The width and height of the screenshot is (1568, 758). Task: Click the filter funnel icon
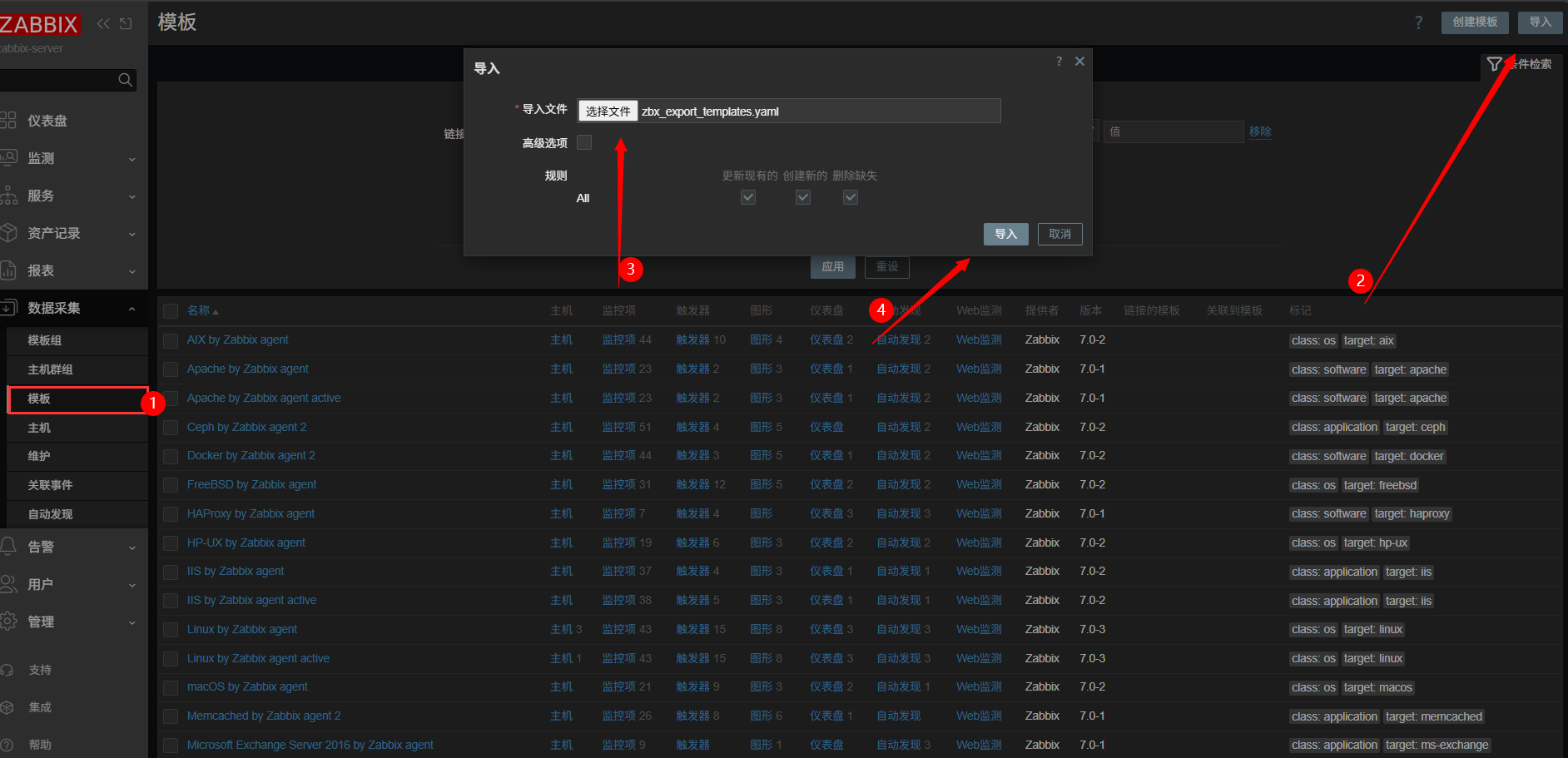point(1495,64)
